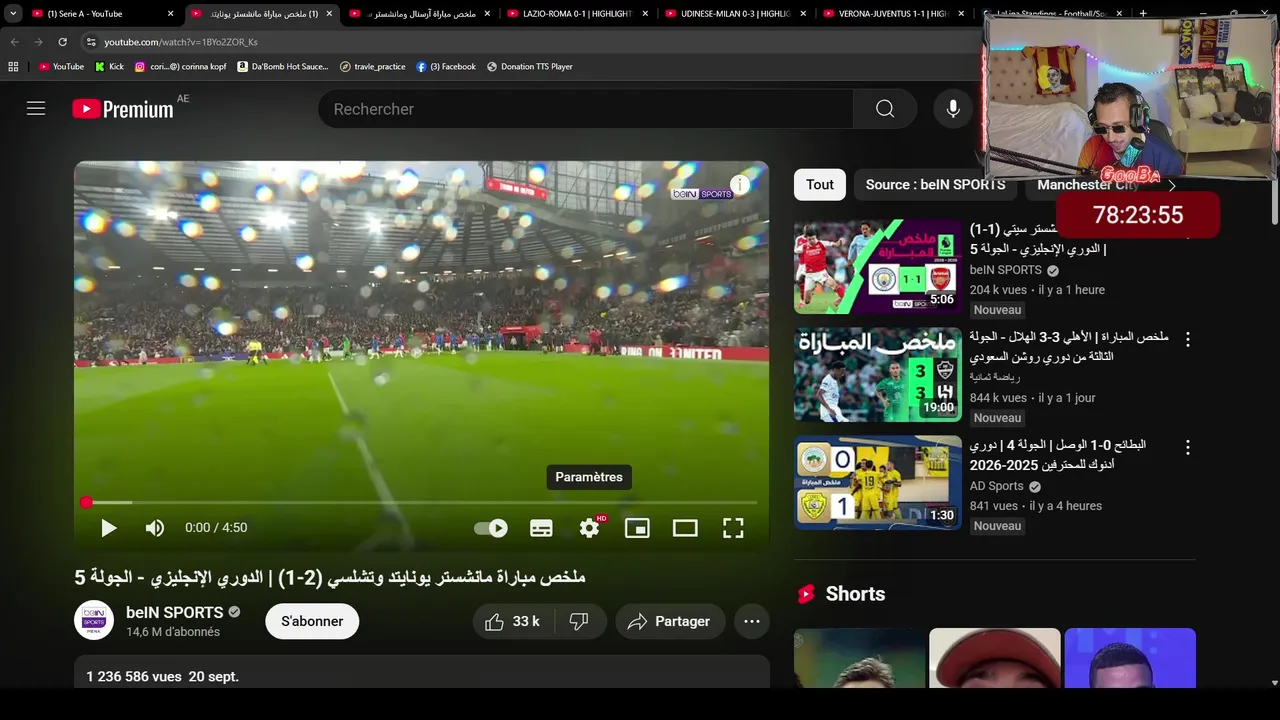Open the corinna kopf Instagram bookmark

182,67
